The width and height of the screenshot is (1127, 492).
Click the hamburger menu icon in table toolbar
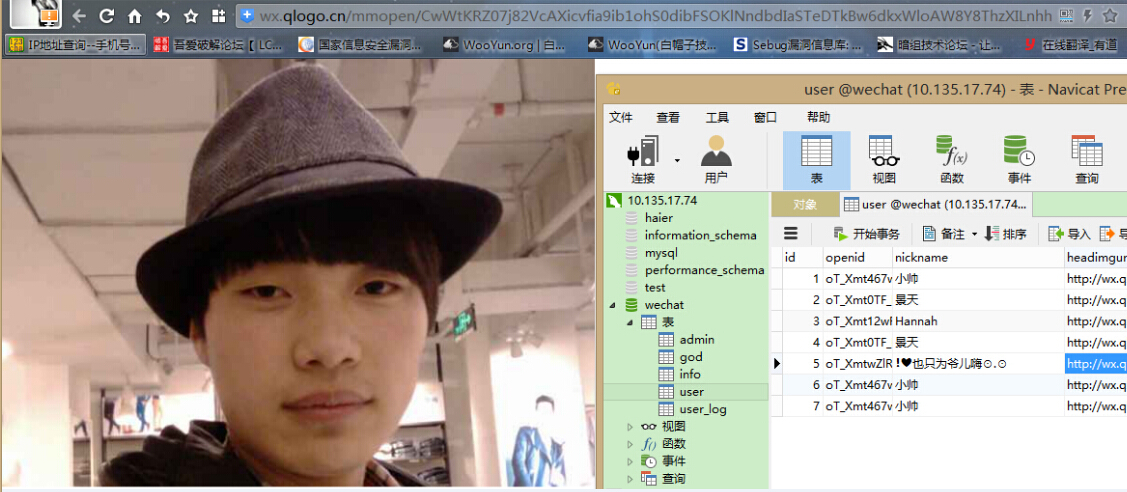click(x=791, y=233)
